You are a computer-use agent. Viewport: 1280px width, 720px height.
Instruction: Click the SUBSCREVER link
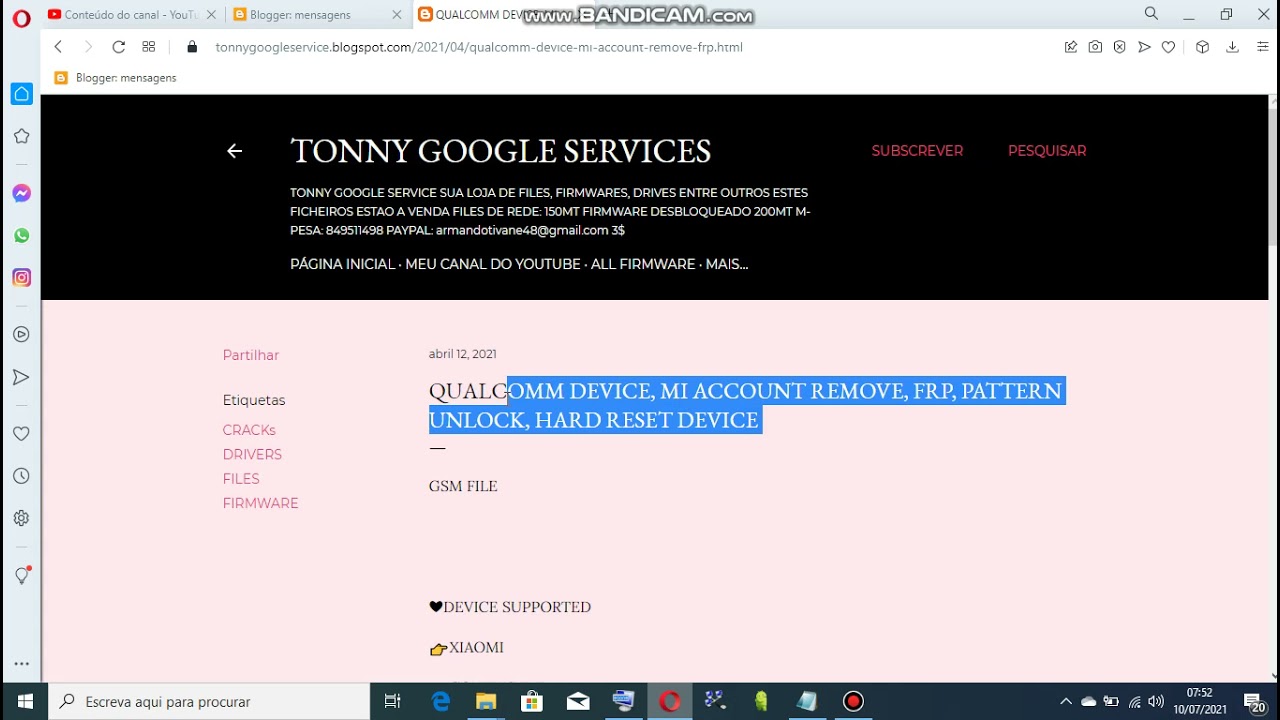coord(917,151)
